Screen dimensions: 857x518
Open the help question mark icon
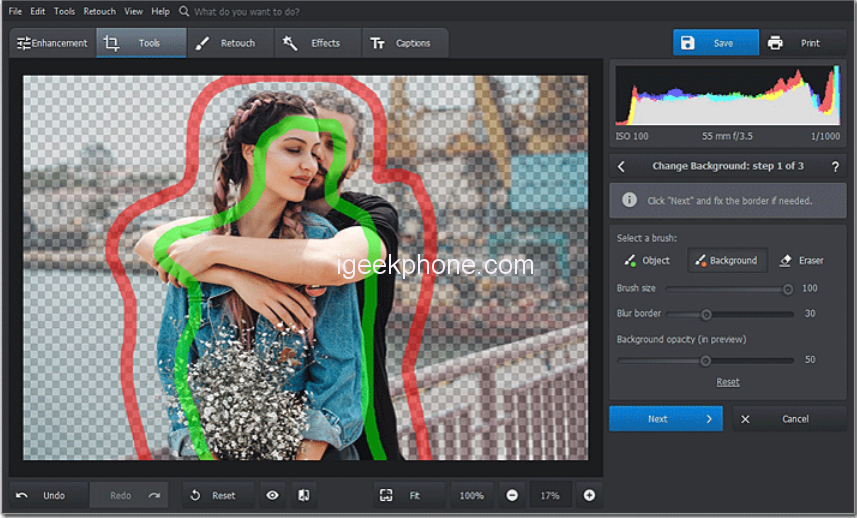[834, 166]
